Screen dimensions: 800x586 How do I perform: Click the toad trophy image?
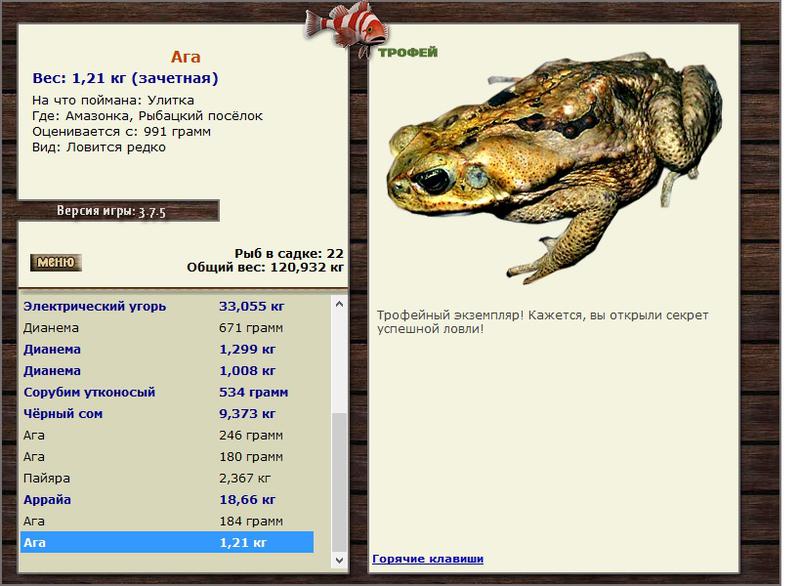point(555,166)
